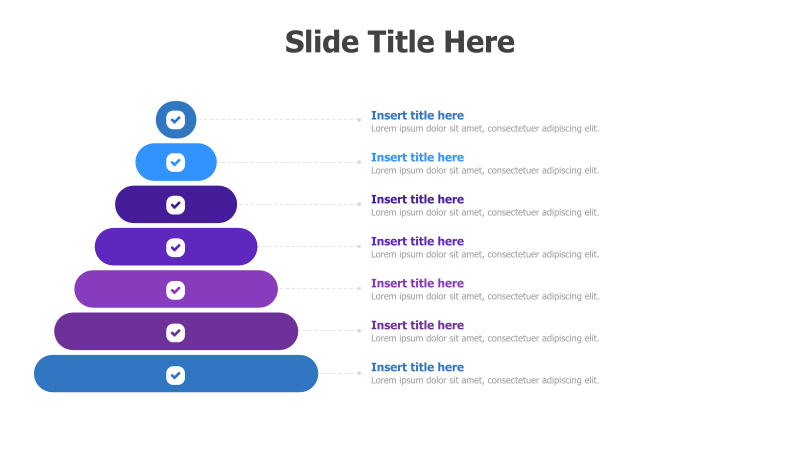
Task: Click the checkmark in the third pyramid tier
Action: [x=176, y=204]
